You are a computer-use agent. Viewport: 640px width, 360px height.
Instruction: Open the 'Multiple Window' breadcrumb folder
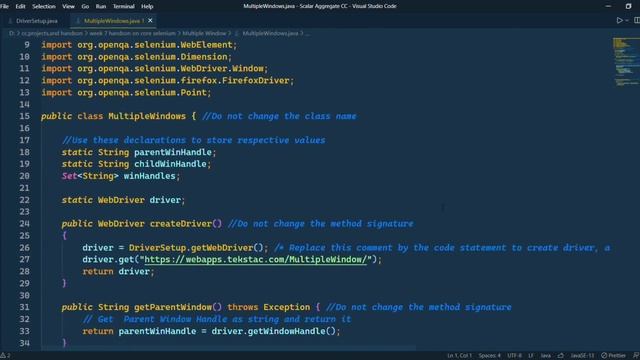click(204, 33)
